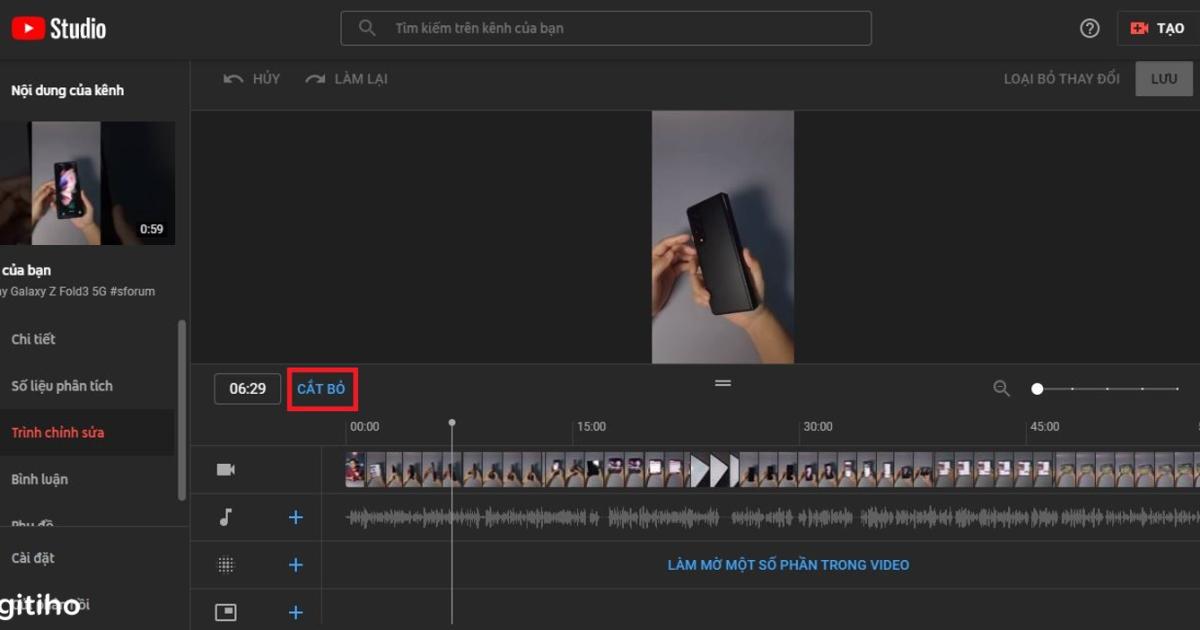
Task: Click the blur track dotted-grid icon
Action: 225,564
